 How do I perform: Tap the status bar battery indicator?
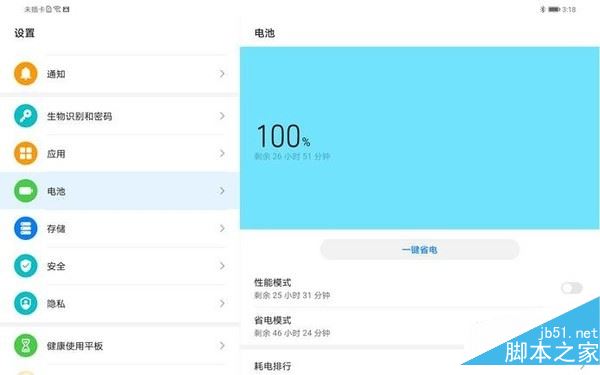[554, 9]
